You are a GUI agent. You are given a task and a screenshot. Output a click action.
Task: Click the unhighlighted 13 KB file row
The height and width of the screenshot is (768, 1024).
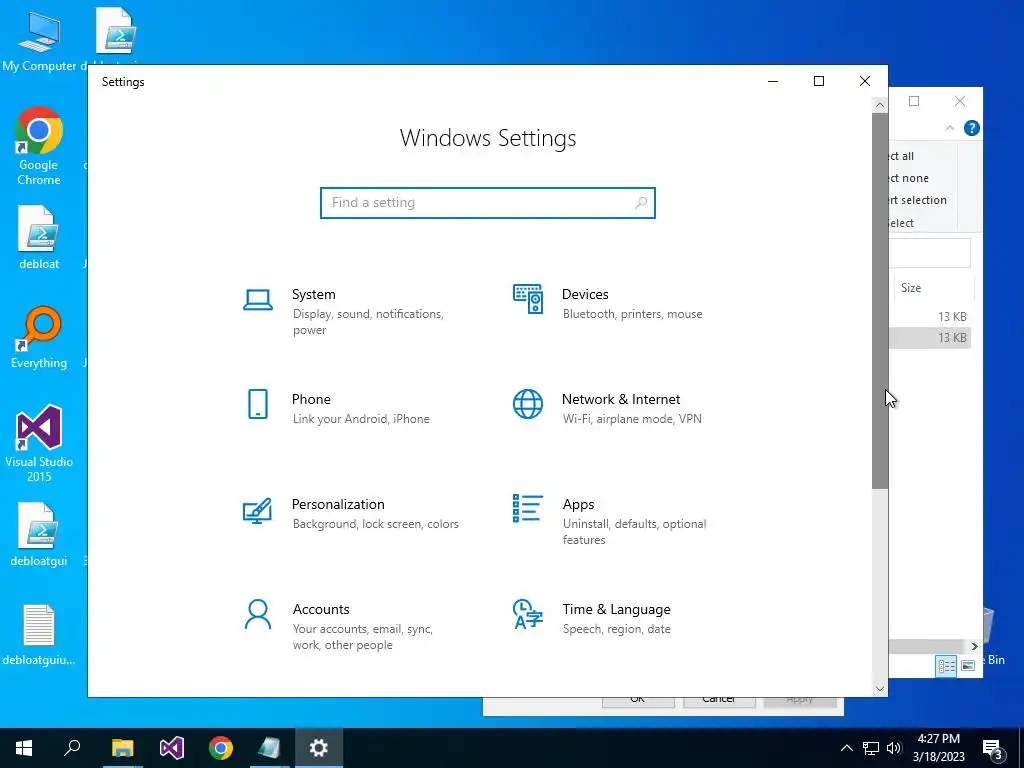pyautogui.click(x=930, y=317)
